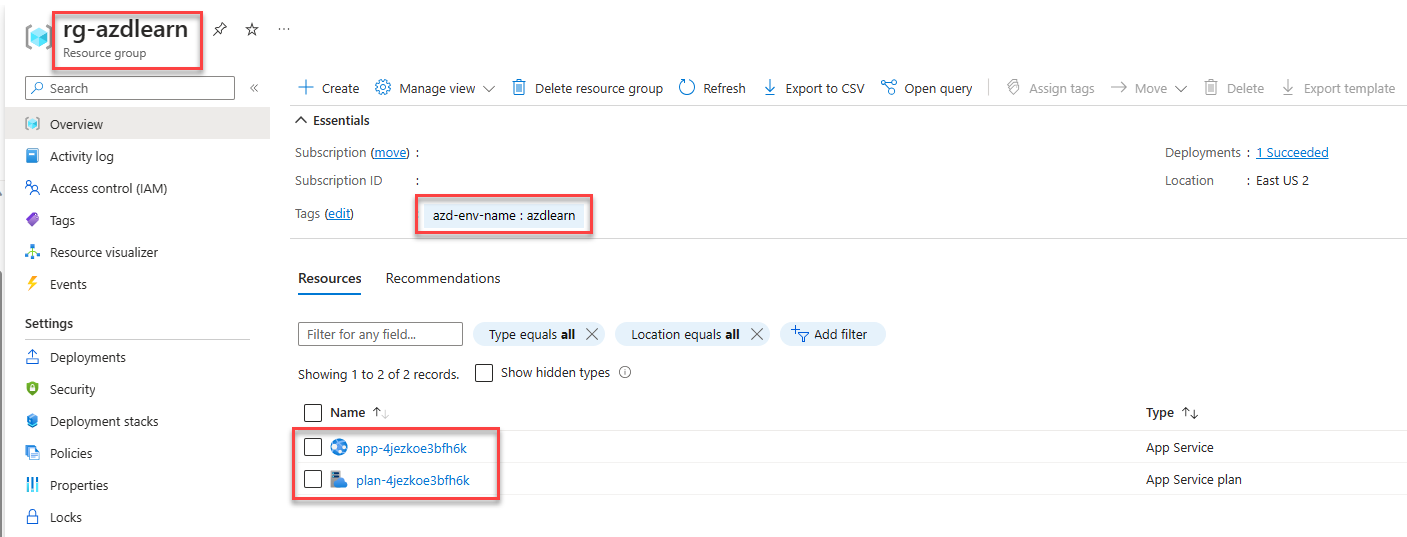Click the Policies sidebar icon

[33, 453]
